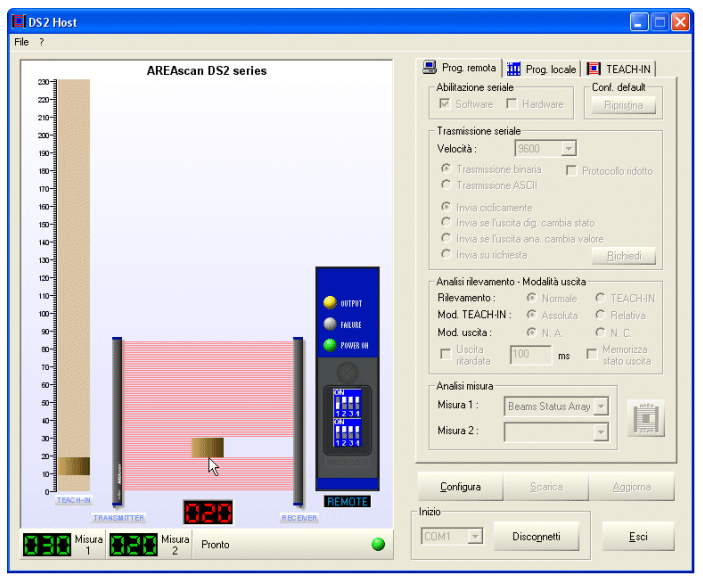Click the Richiedi button
The height and width of the screenshot is (581, 703).
pyautogui.click(x=624, y=256)
